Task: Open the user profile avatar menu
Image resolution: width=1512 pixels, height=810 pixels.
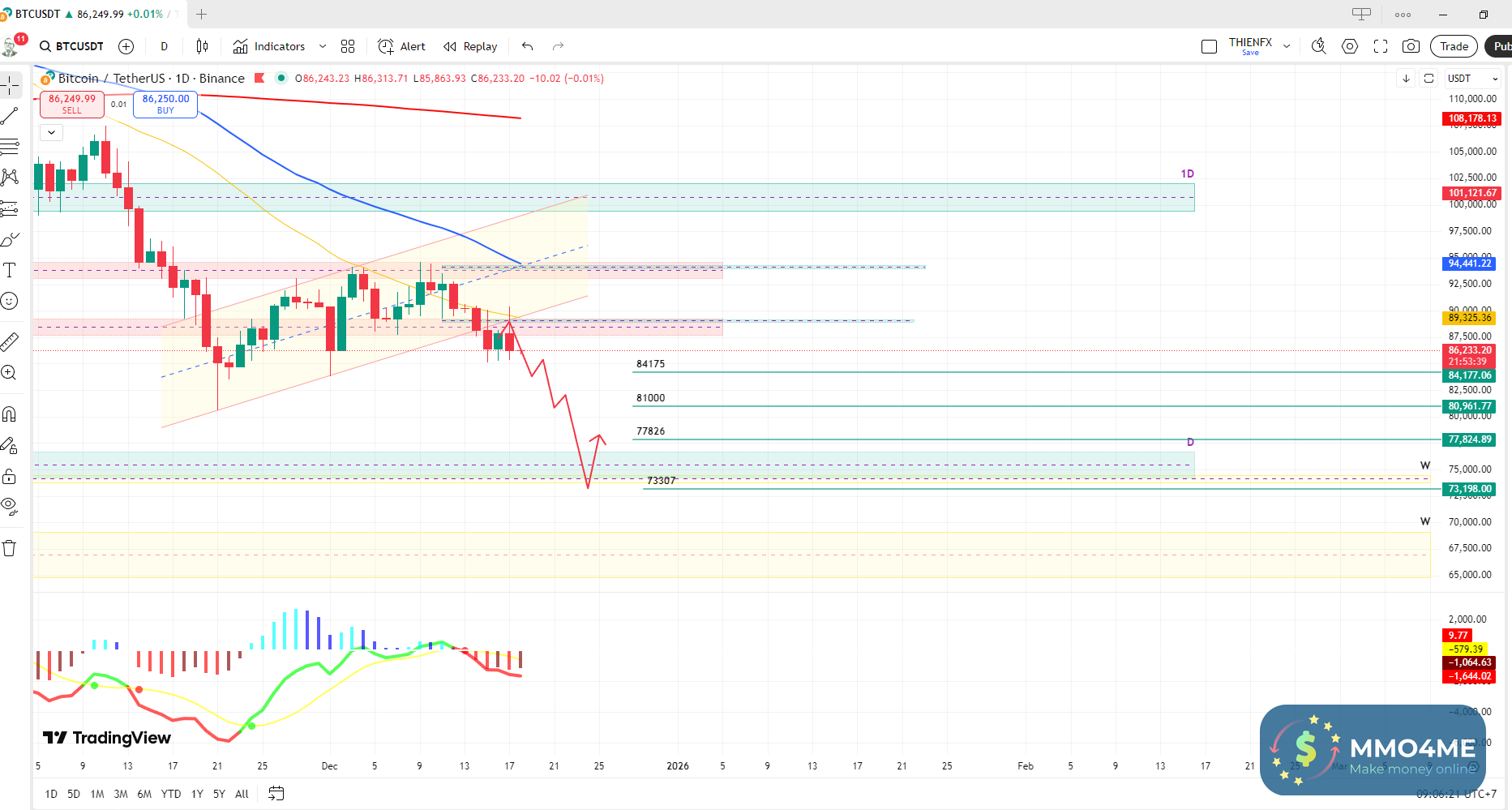Action: 11,46
